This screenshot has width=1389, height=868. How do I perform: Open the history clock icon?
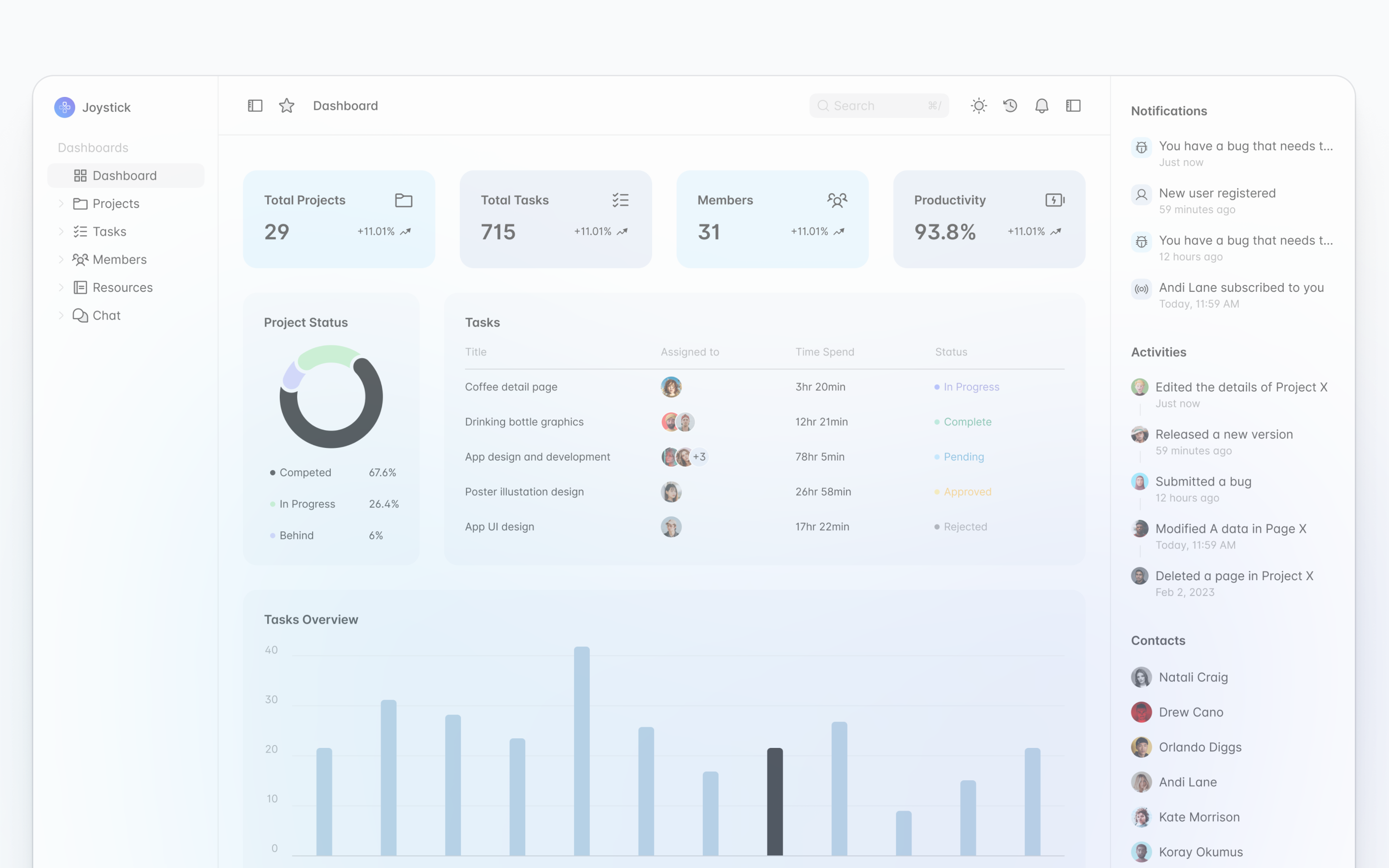coord(1010,106)
